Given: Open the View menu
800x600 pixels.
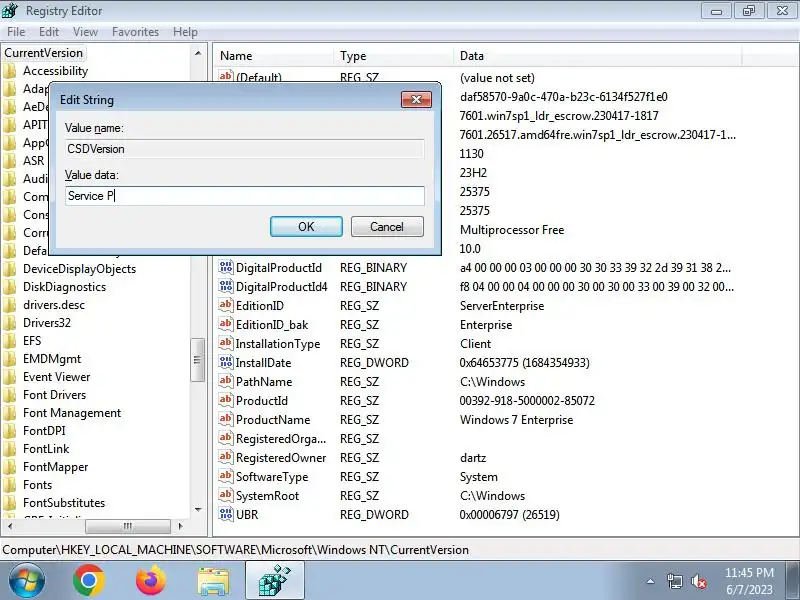Looking at the screenshot, I should coord(85,32).
